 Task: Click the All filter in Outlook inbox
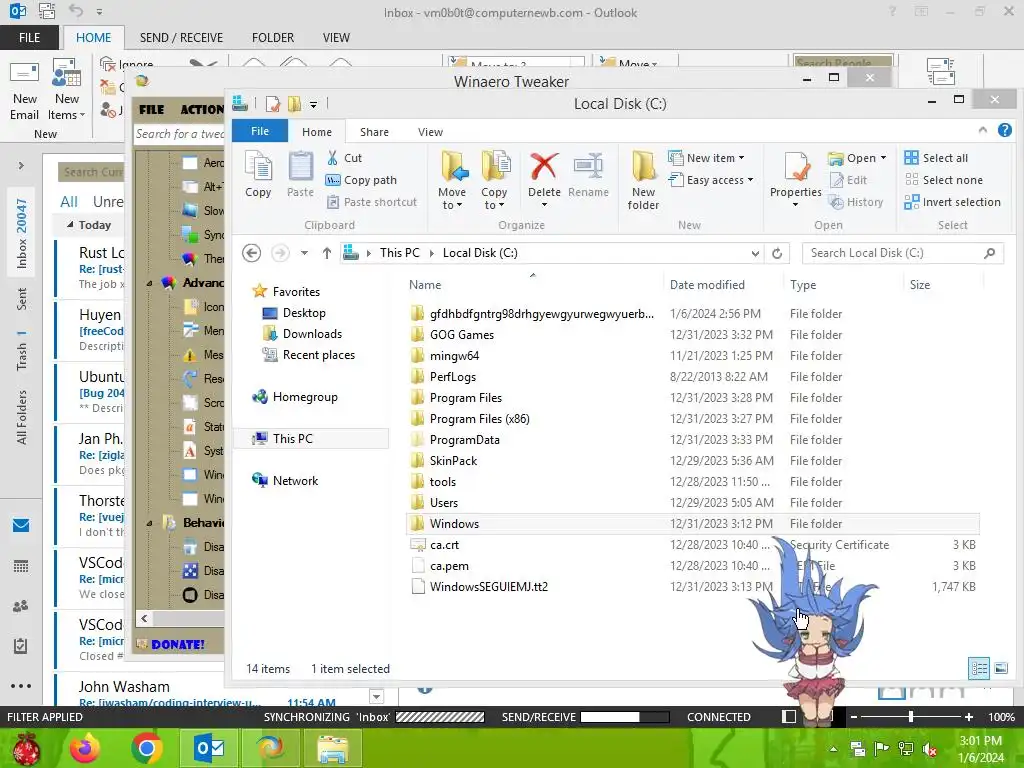[x=69, y=202]
